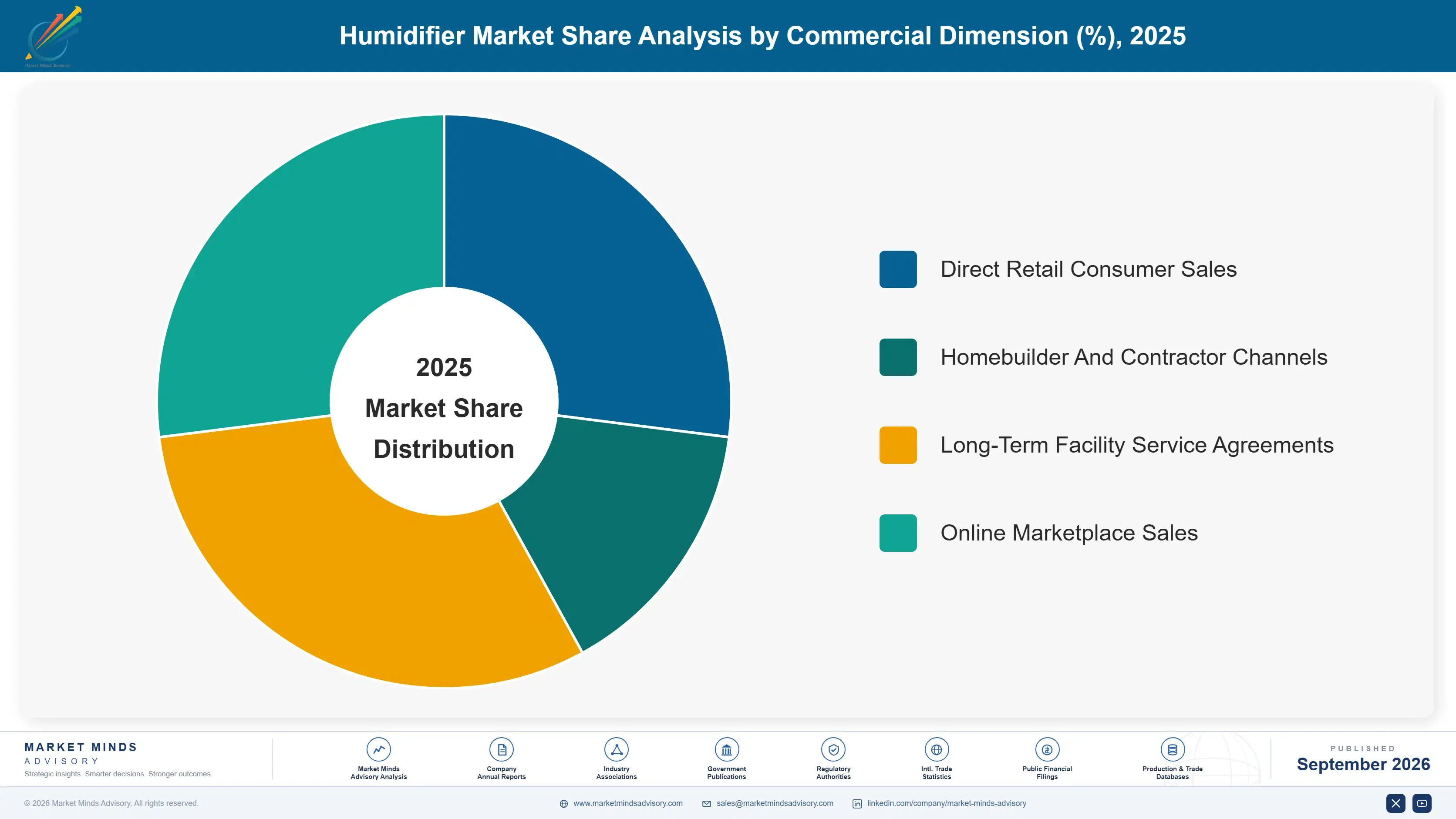
Task: Select the Industry Associations icon
Action: pos(616,749)
